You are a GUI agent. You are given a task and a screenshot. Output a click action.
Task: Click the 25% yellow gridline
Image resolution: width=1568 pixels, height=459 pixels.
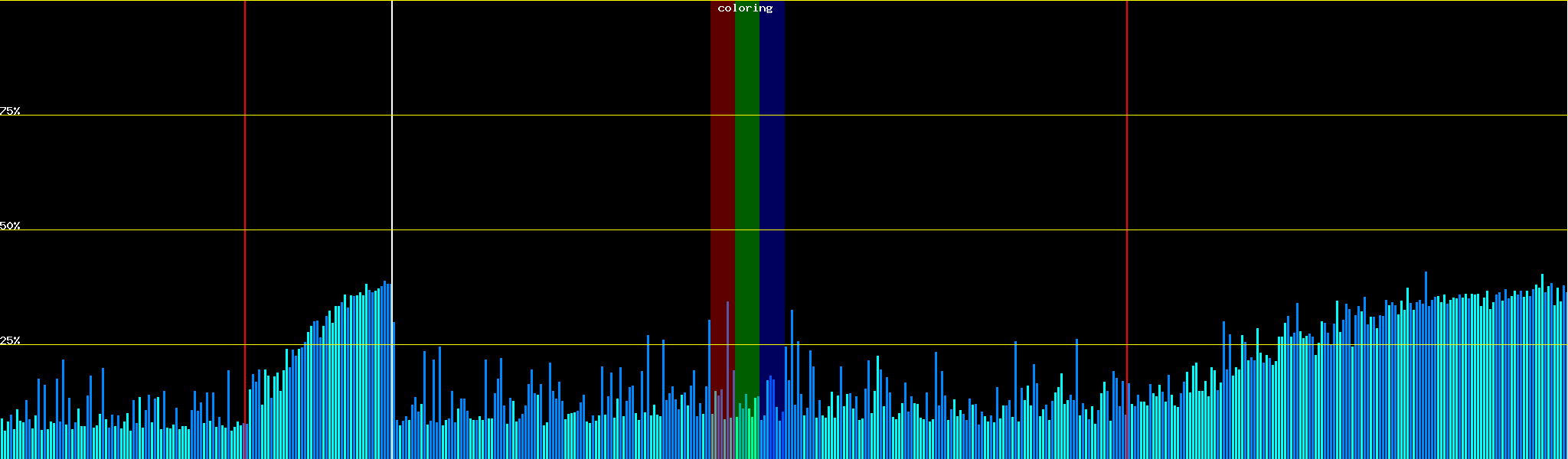tap(919, 345)
